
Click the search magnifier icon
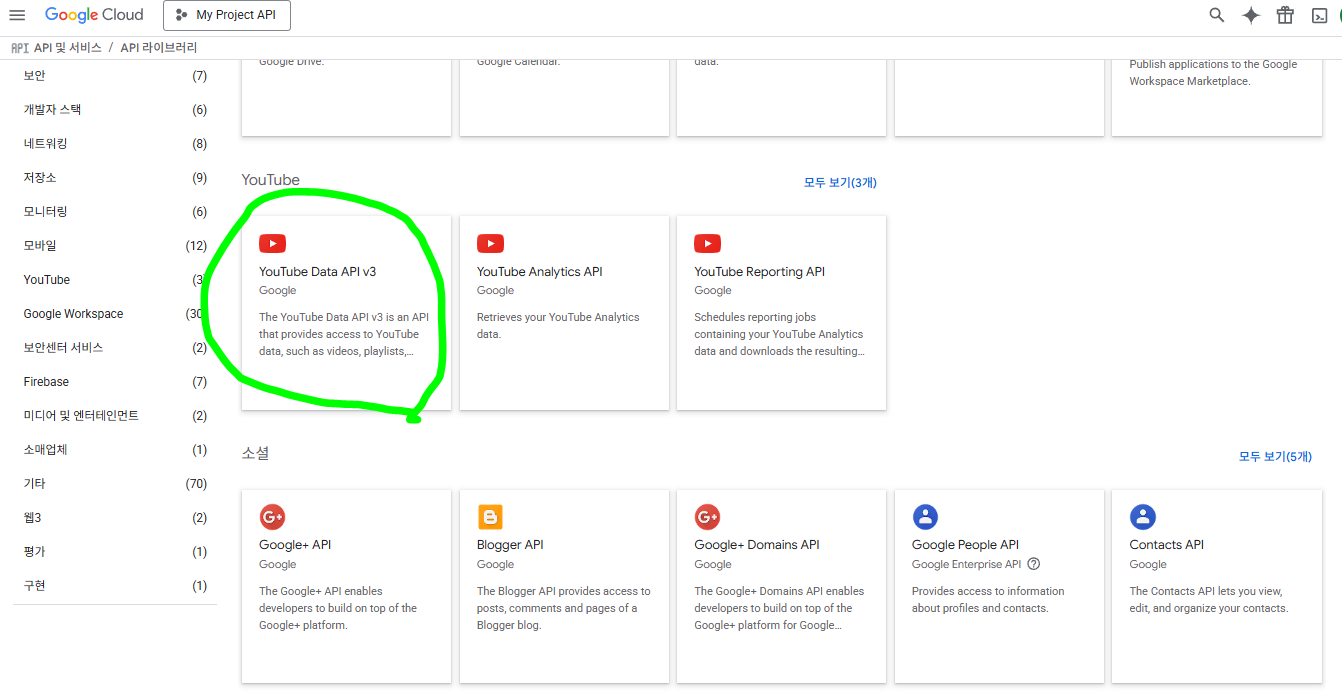pyautogui.click(x=1217, y=15)
